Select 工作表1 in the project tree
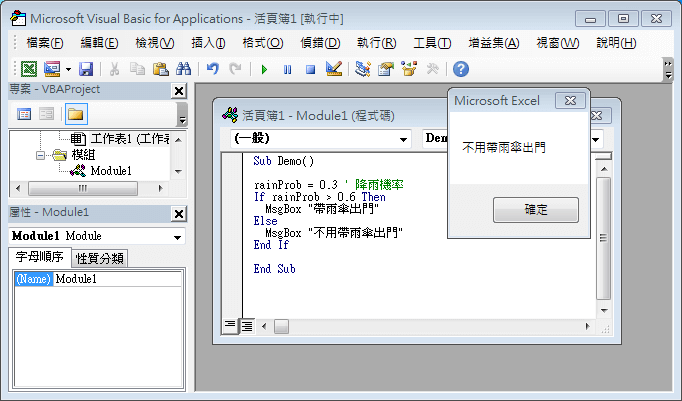682x401 pixels. [130, 139]
